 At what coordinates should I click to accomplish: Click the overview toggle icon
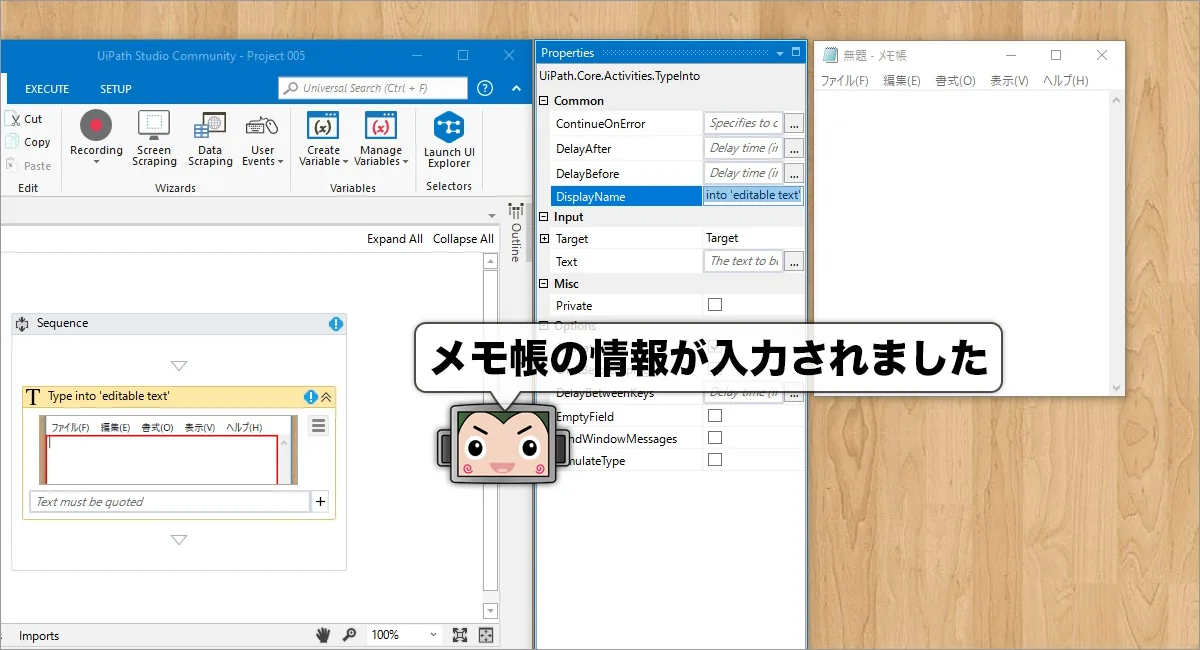486,635
